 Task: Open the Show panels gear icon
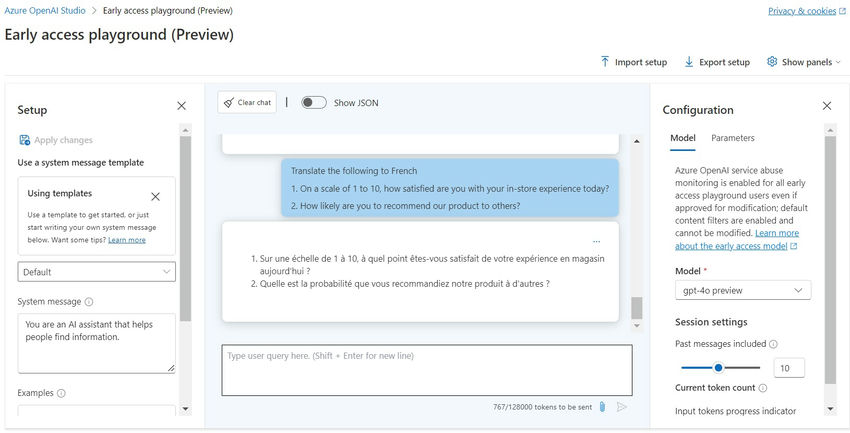pyautogui.click(x=772, y=62)
